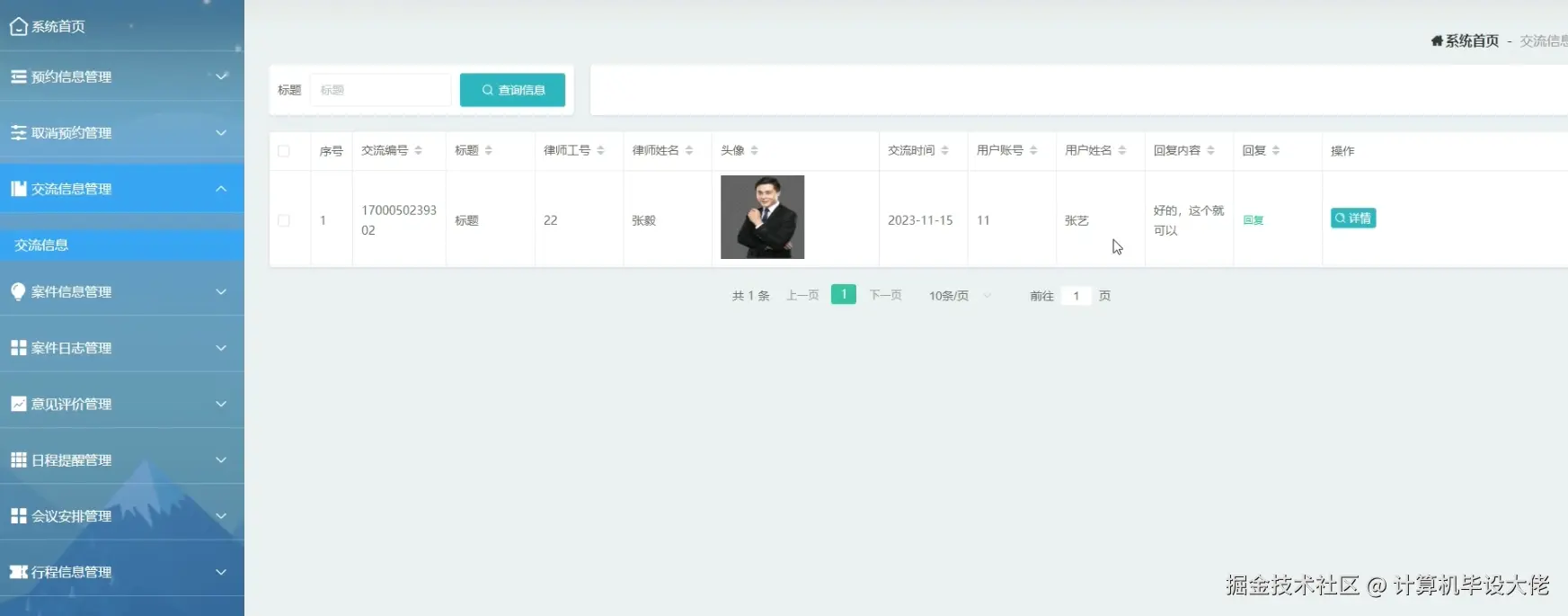The image size is (1568, 616).
Task: Click the home icon beside 系统首页 in sidebar
Action: pyautogui.click(x=18, y=26)
